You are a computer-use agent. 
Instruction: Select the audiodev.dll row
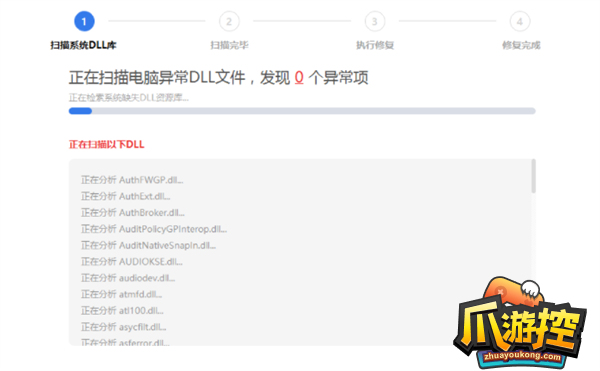coord(128,278)
